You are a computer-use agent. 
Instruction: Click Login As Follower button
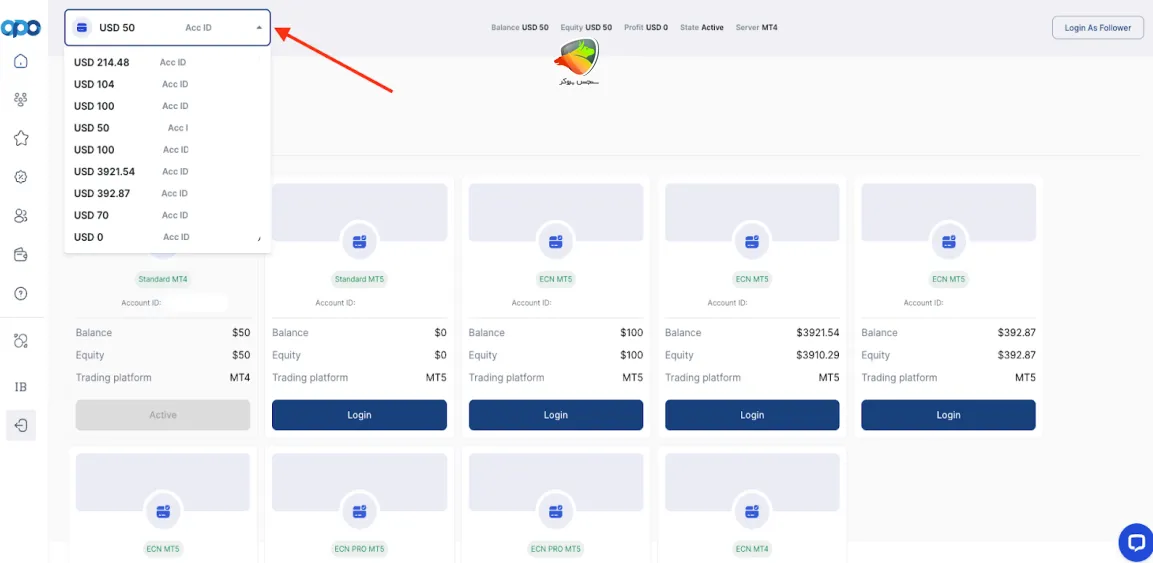click(1097, 28)
